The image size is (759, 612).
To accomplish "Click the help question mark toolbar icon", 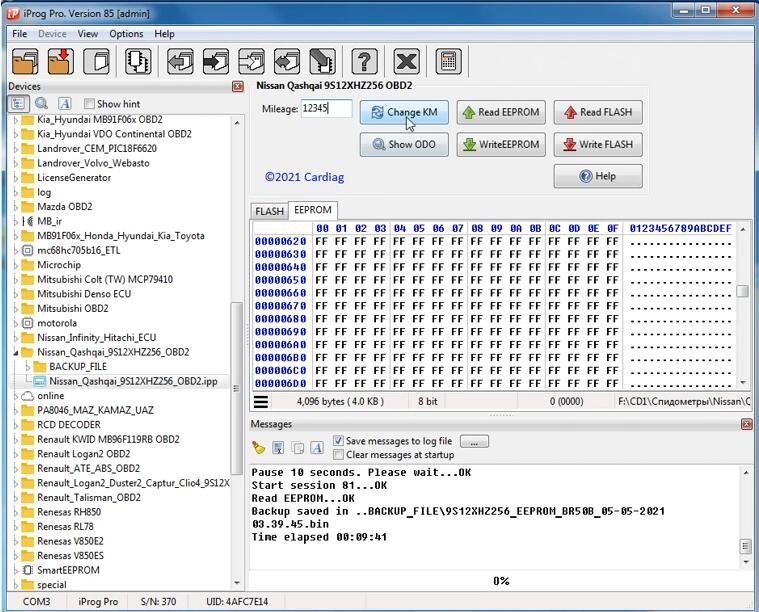I will 365,61.
